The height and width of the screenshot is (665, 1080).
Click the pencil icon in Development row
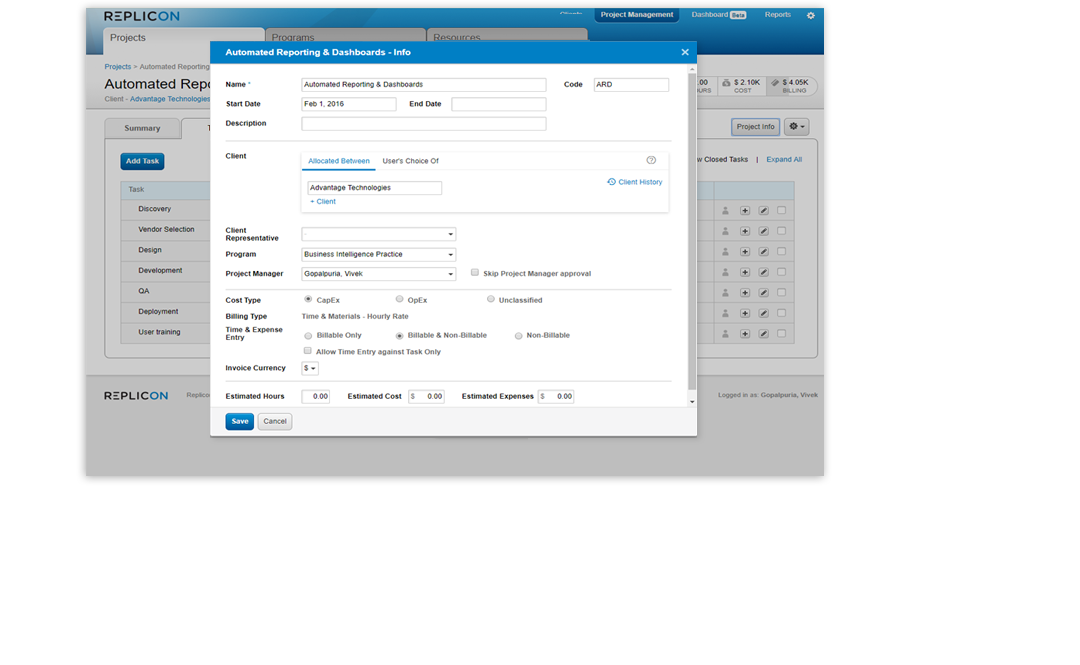pos(763,272)
